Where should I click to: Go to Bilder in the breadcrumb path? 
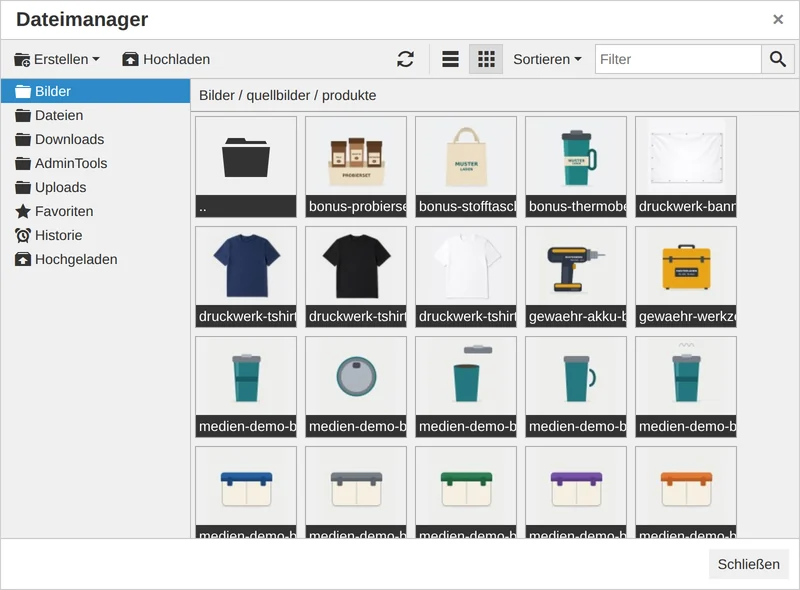216,95
